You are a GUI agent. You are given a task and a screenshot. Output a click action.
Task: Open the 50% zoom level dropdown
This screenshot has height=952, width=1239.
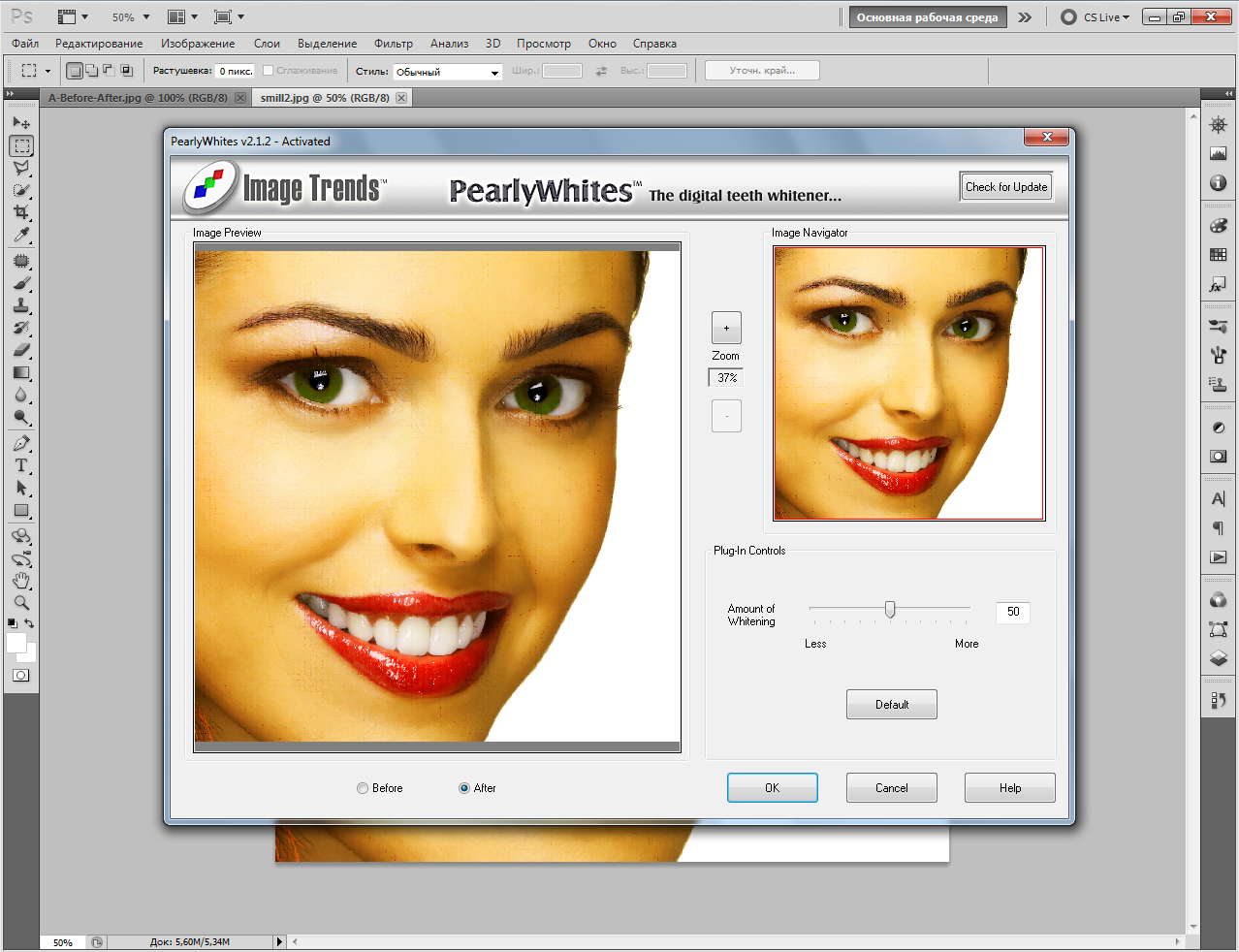[x=131, y=17]
